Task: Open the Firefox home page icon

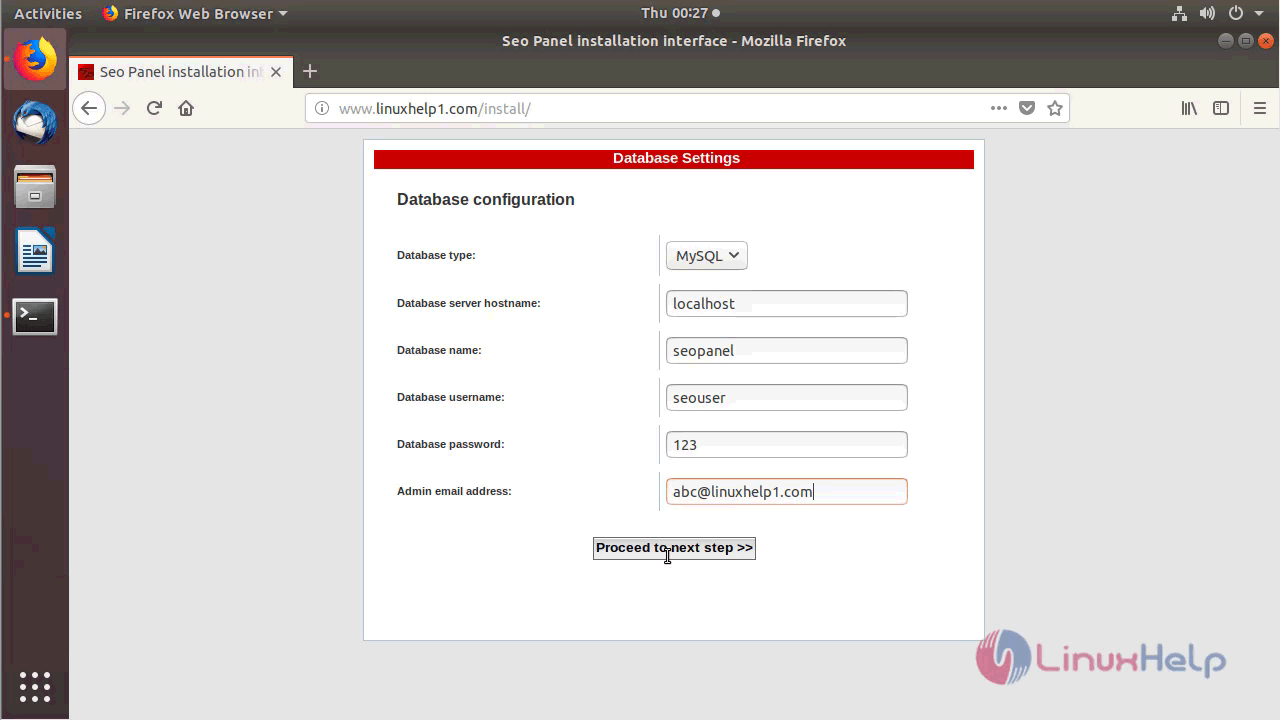Action: pos(186,108)
